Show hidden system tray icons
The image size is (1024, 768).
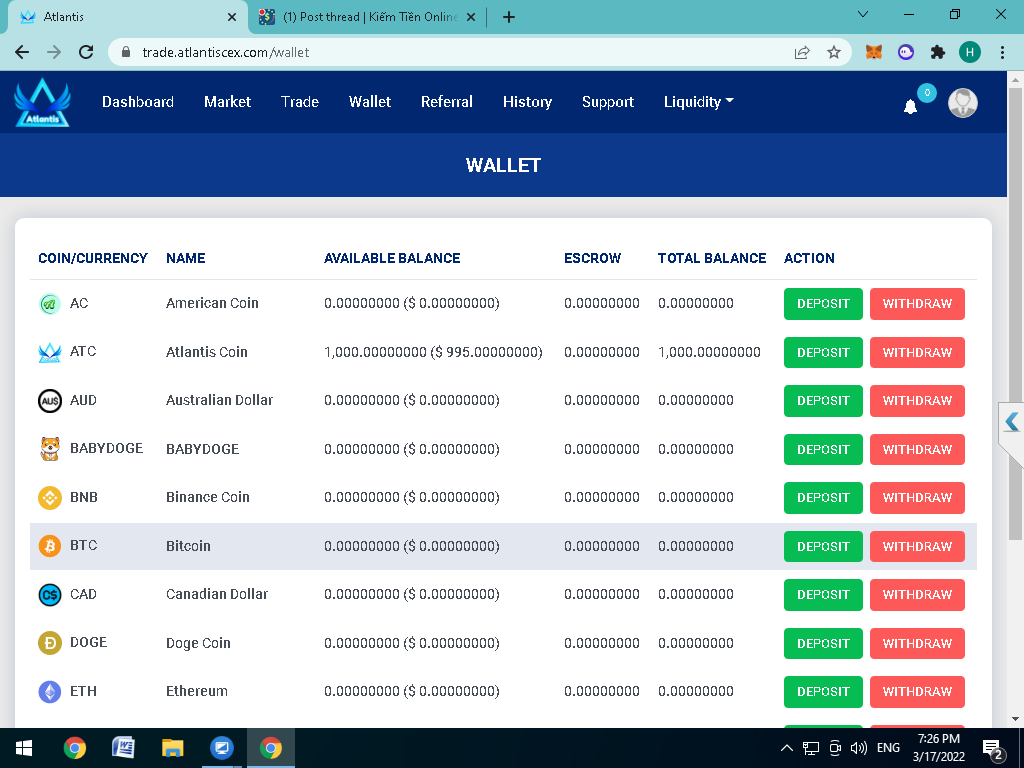(x=787, y=748)
